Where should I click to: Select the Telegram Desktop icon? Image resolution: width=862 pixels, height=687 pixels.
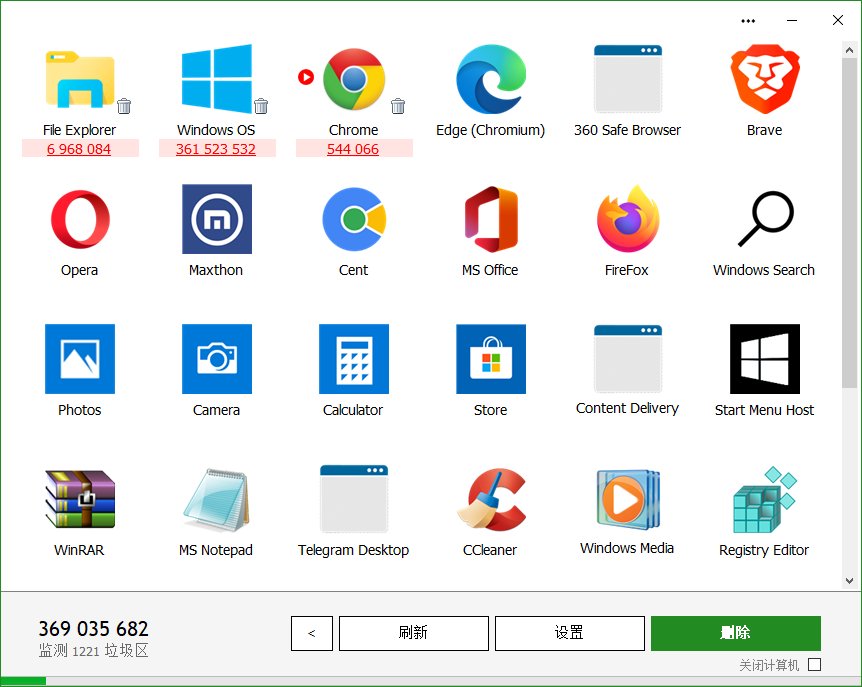pyautogui.click(x=354, y=498)
